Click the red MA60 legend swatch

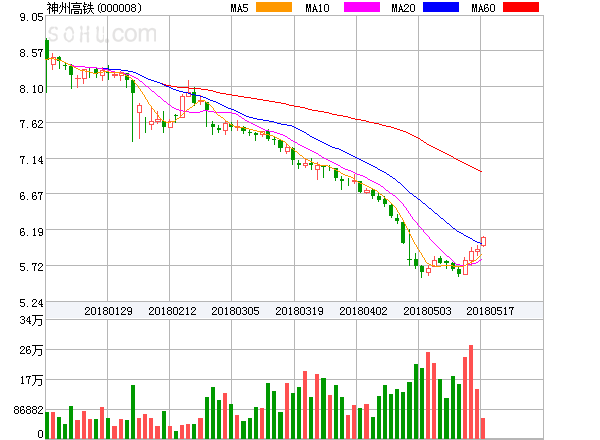coord(521,7)
